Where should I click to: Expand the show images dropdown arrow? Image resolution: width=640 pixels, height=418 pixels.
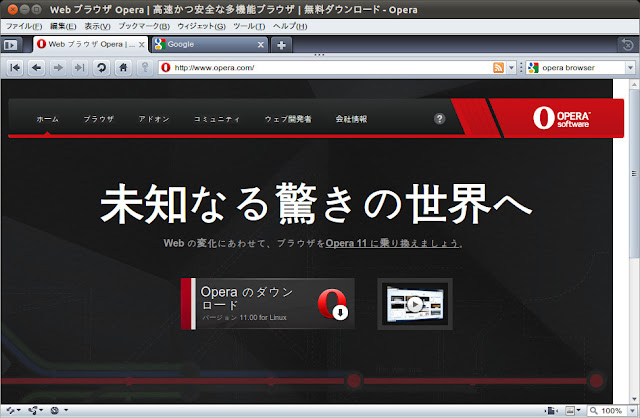click(x=579, y=410)
